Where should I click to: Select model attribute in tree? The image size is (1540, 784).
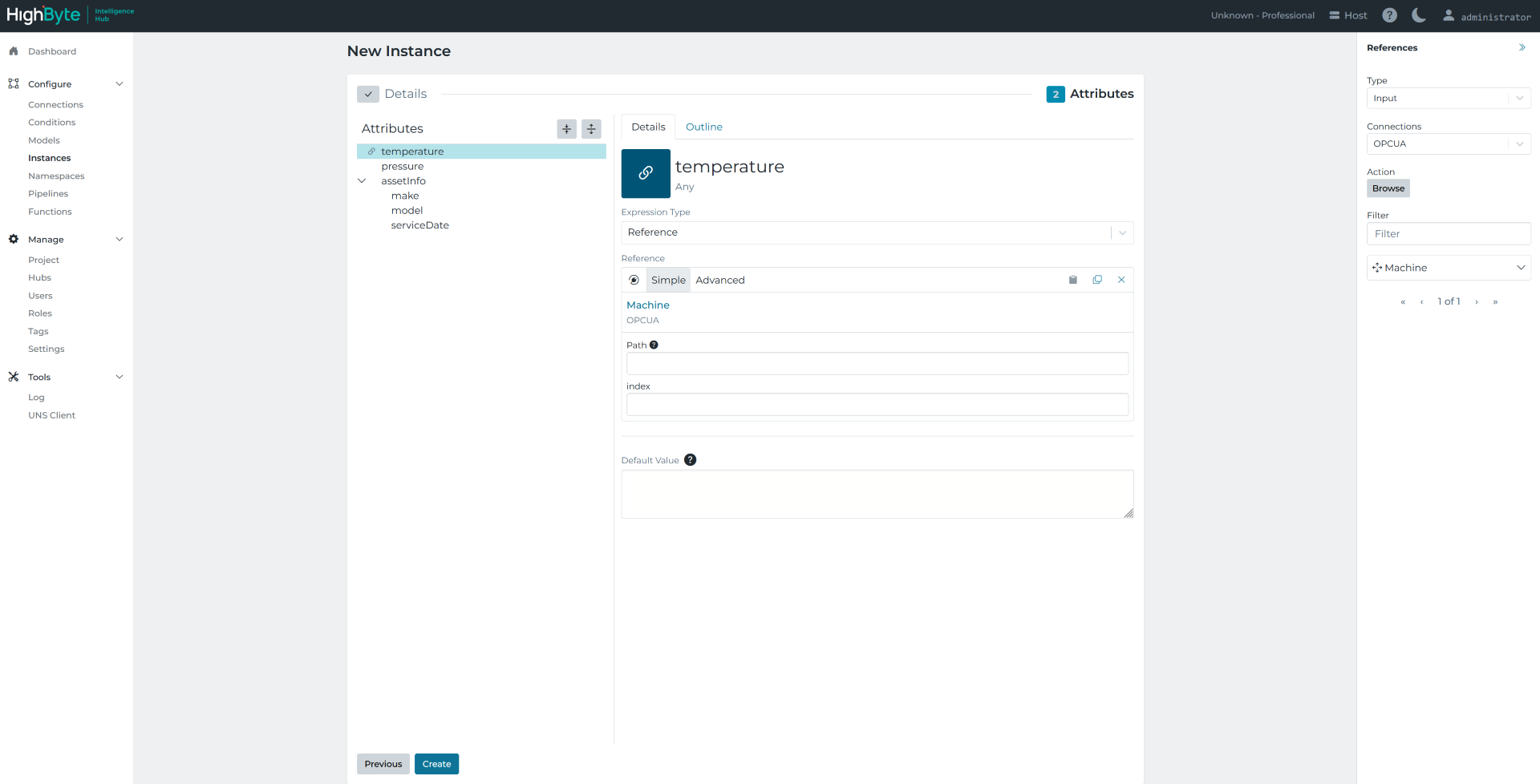407,211
